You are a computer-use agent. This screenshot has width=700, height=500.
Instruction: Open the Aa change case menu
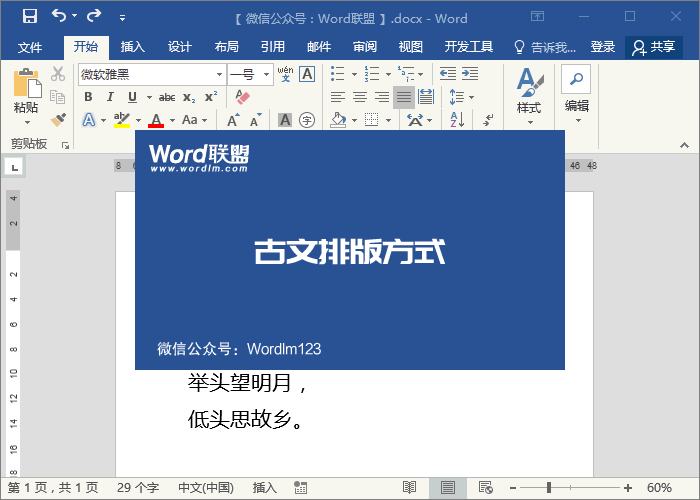pyautogui.click(x=195, y=120)
